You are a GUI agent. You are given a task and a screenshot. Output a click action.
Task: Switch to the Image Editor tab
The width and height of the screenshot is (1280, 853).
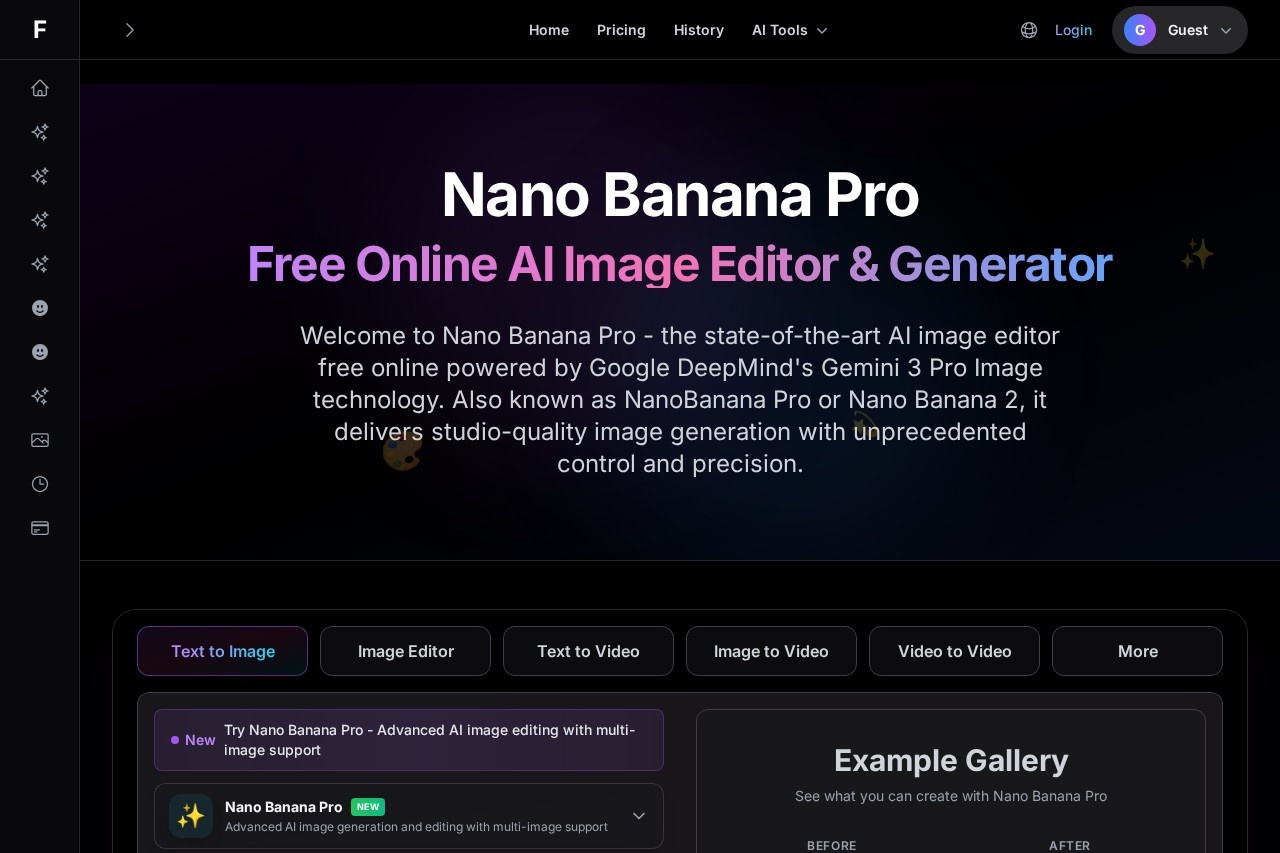pyautogui.click(x=406, y=651)
